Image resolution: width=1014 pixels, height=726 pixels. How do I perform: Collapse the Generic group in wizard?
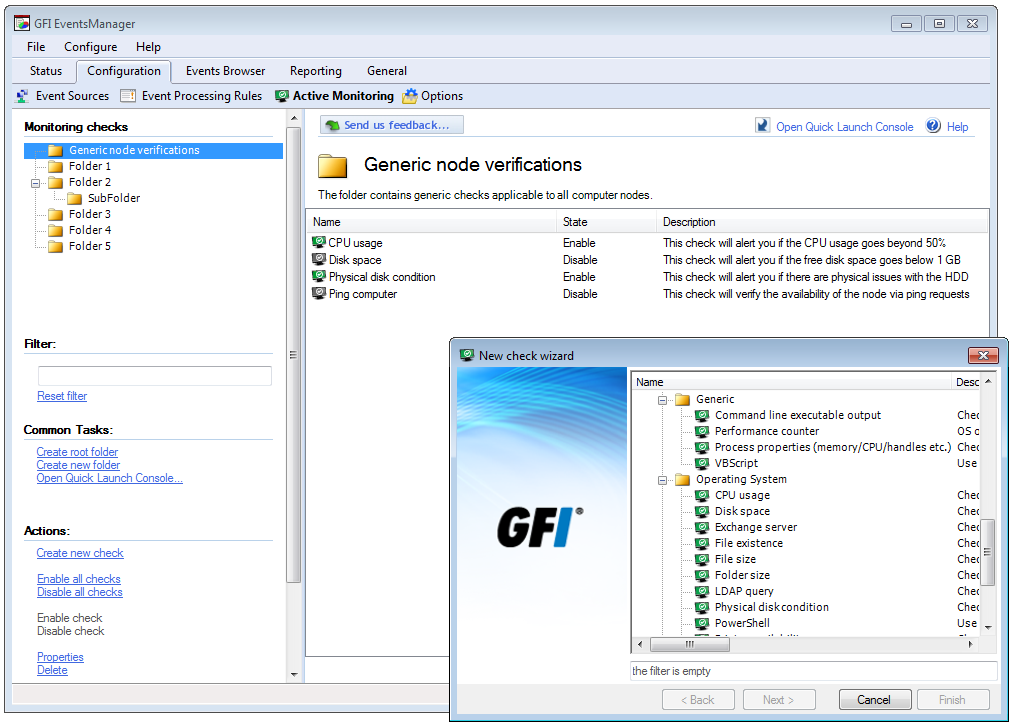click(662, 400)
